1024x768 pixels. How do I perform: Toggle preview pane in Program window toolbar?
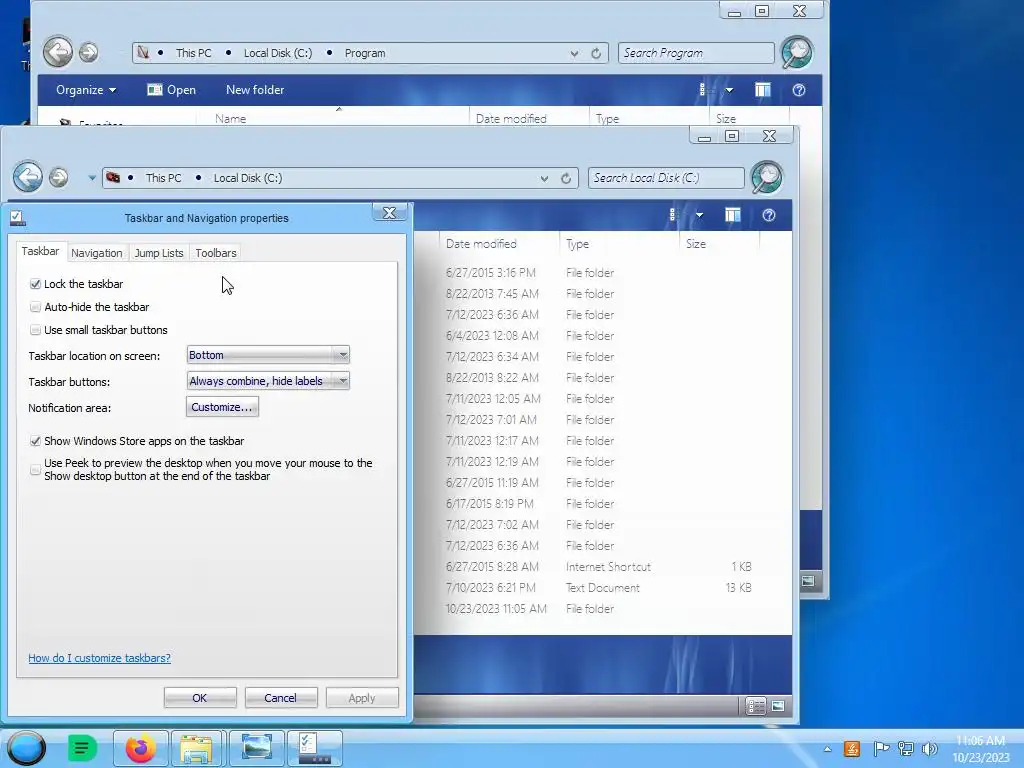762,90
